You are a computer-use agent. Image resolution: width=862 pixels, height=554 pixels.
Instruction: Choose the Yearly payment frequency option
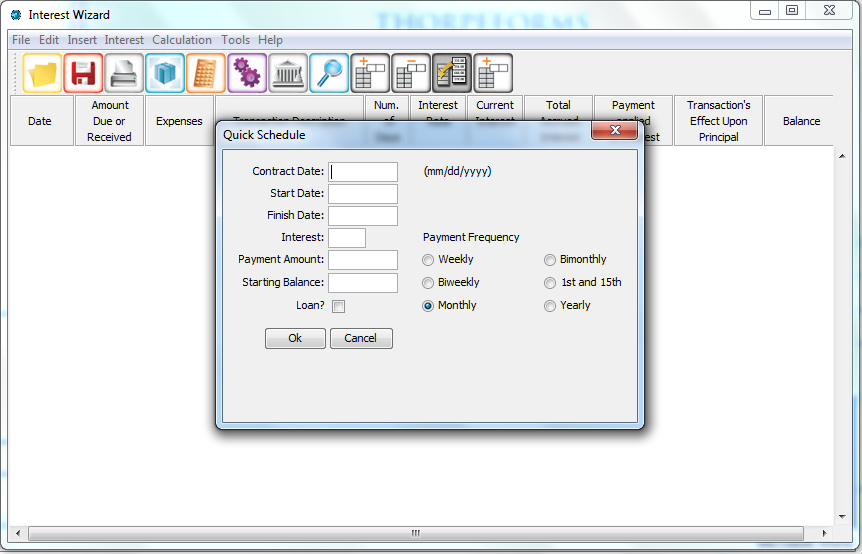tap(550, 306)
